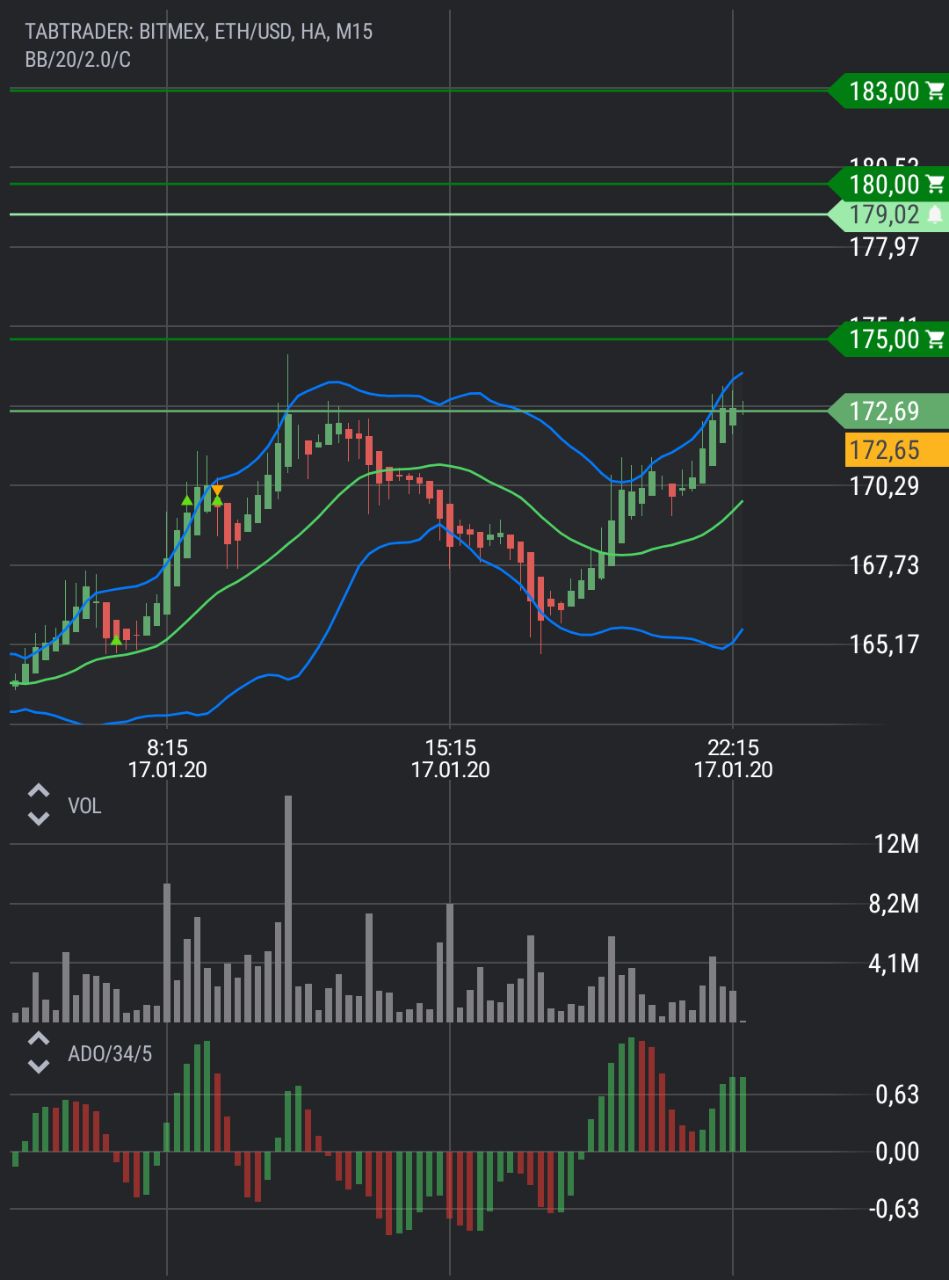The height and width of the screenshot is (1280, 949).
Task: Tap the 180,00 order cart icon
Action: point(935,184)
